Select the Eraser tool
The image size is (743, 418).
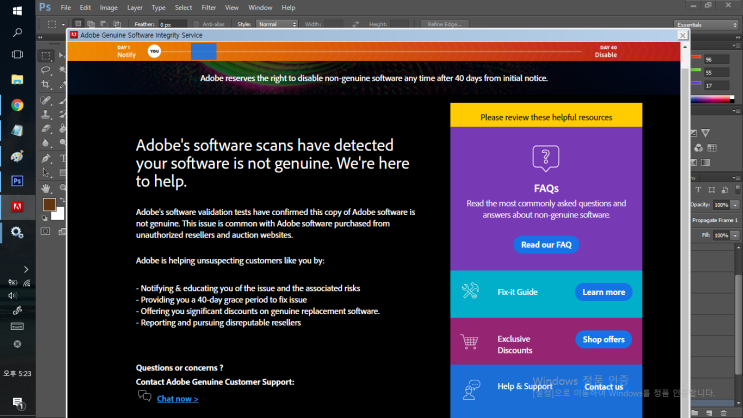point(46,128)
